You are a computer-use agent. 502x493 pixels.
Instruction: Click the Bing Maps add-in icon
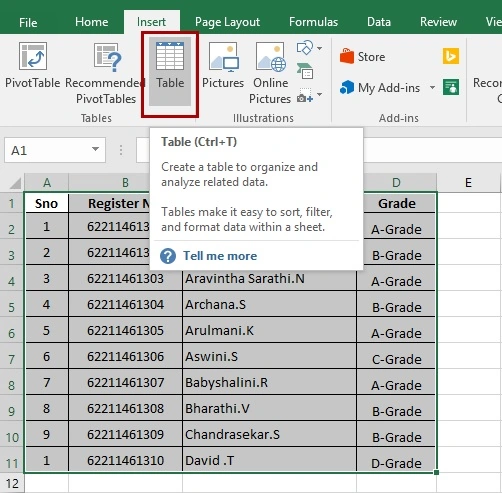(451, 56)
